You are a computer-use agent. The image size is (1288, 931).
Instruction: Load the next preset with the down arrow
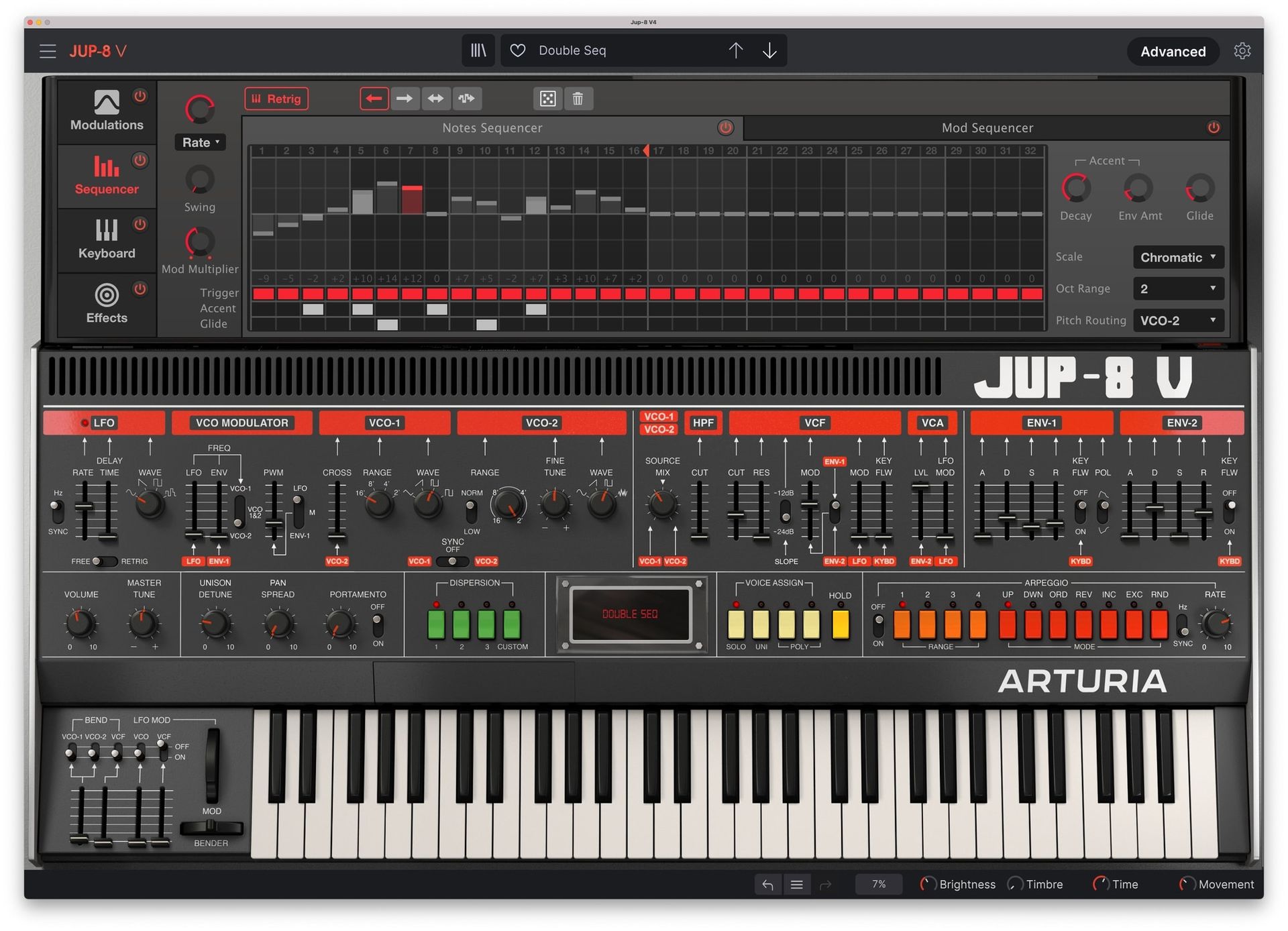point(769,50)
